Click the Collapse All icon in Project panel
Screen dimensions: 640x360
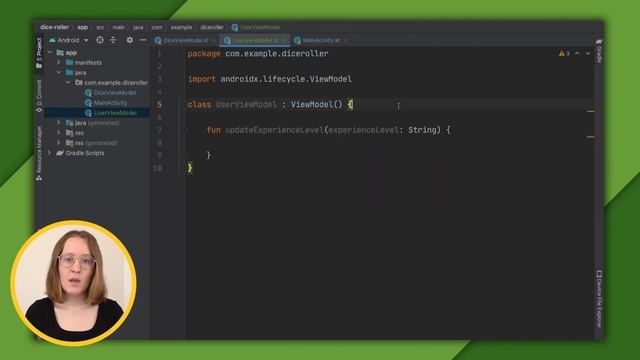pos(113,40)
